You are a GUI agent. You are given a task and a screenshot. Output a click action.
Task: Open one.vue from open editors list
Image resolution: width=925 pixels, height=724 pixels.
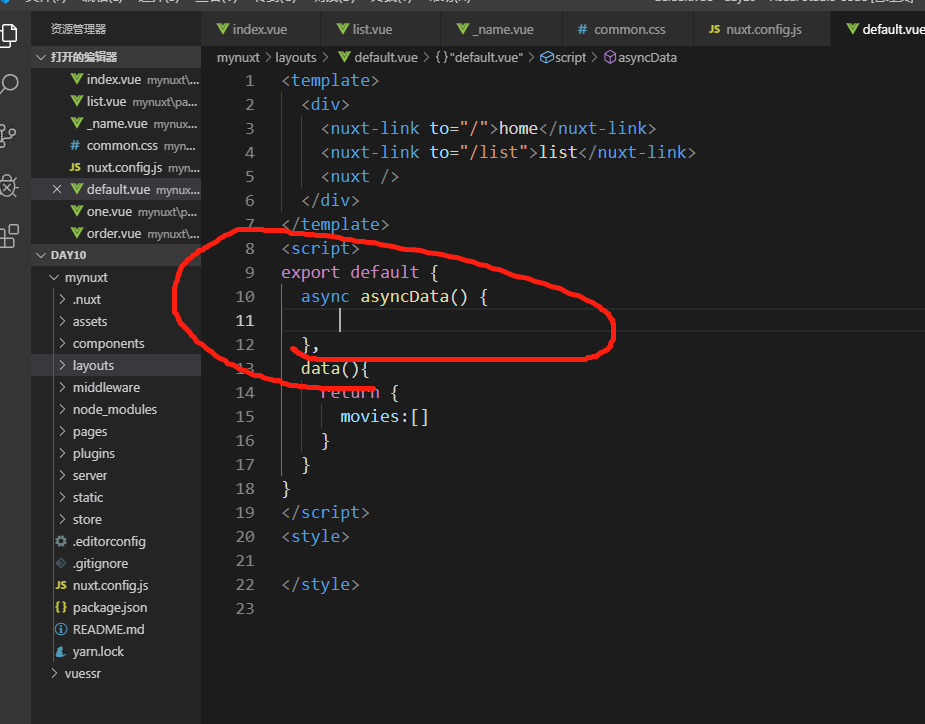pyautogui.click(x=116, y=211)
